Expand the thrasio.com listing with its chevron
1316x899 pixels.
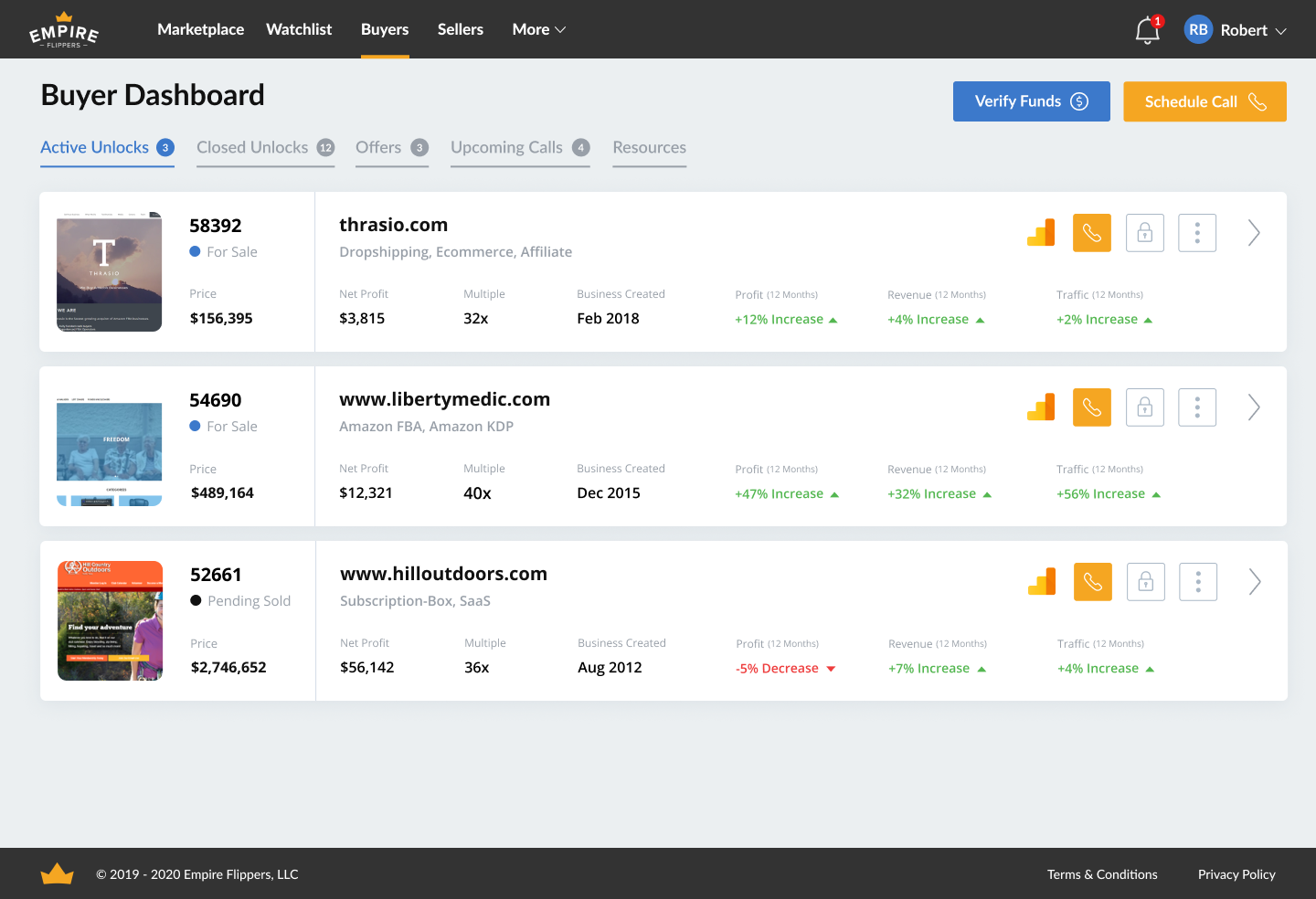coord(1254,233)
